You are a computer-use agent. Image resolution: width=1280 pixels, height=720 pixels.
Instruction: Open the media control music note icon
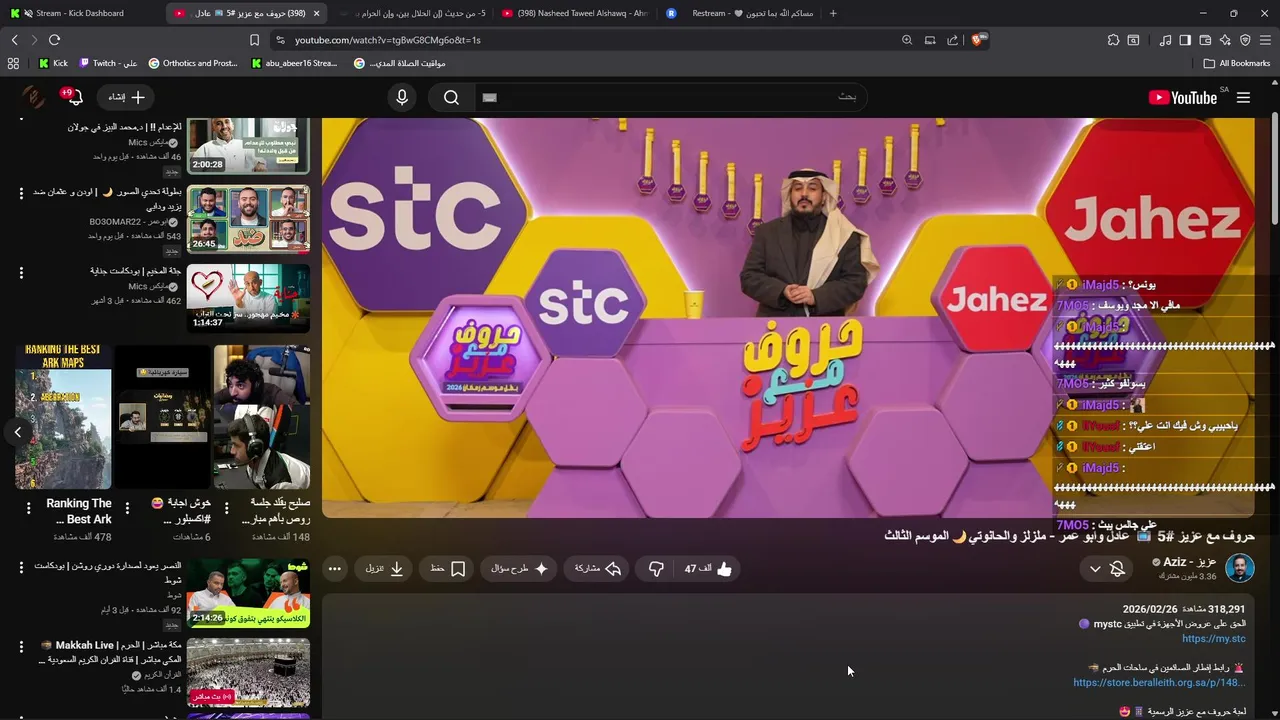pyautogui.click(x=1165, y=40)
